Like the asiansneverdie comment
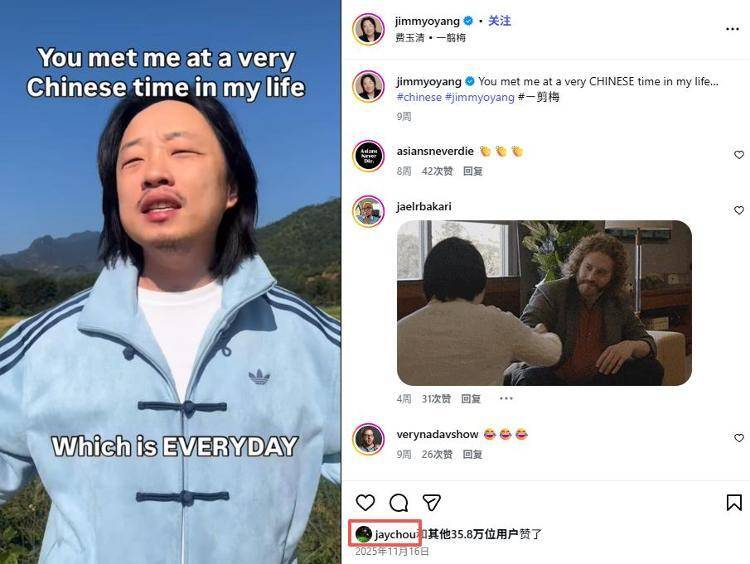This screenshot has height=564, width=750. pyautogui.click(x=739, y=155)
